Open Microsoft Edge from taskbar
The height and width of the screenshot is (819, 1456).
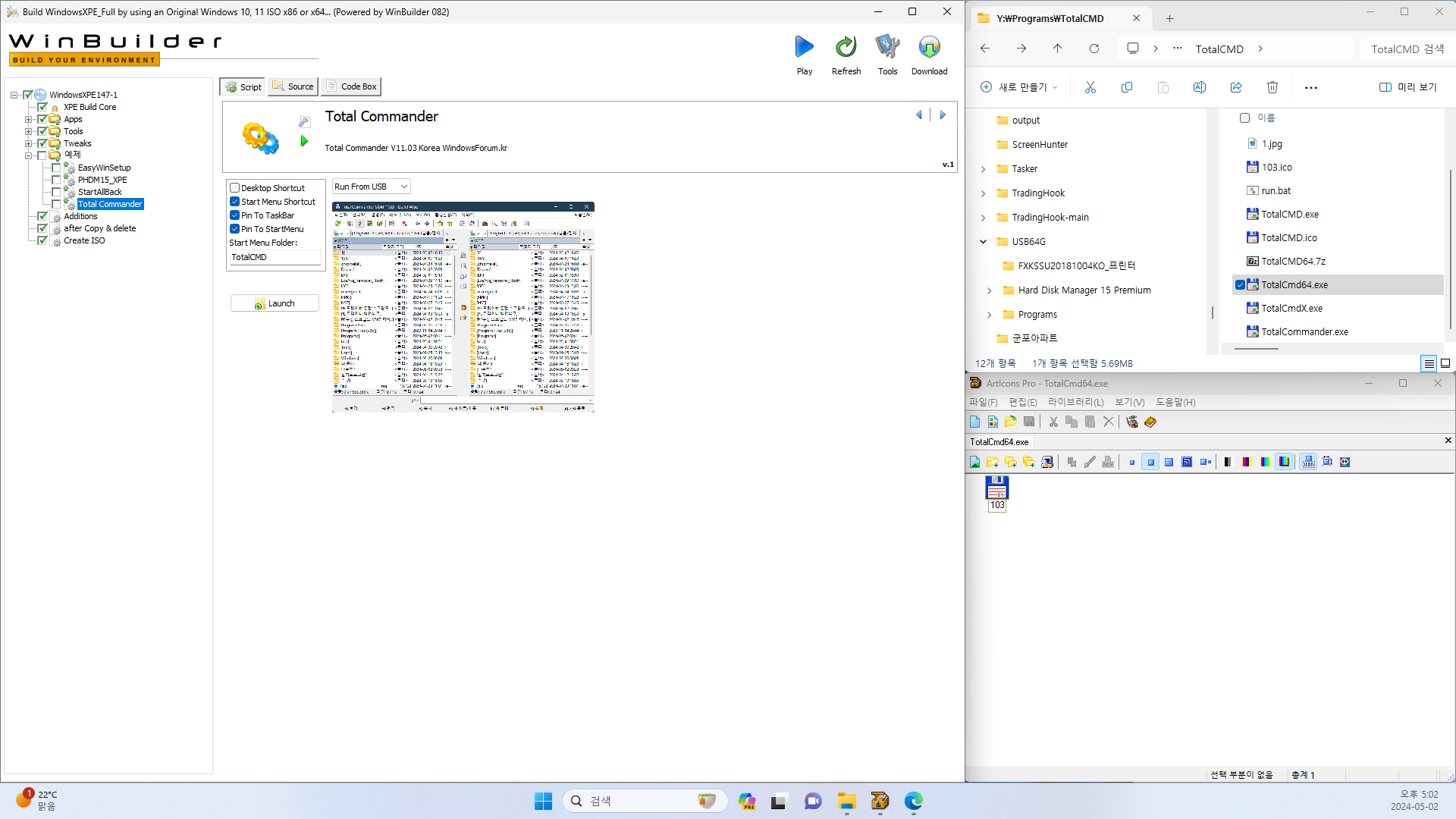(x=913, y=801)
